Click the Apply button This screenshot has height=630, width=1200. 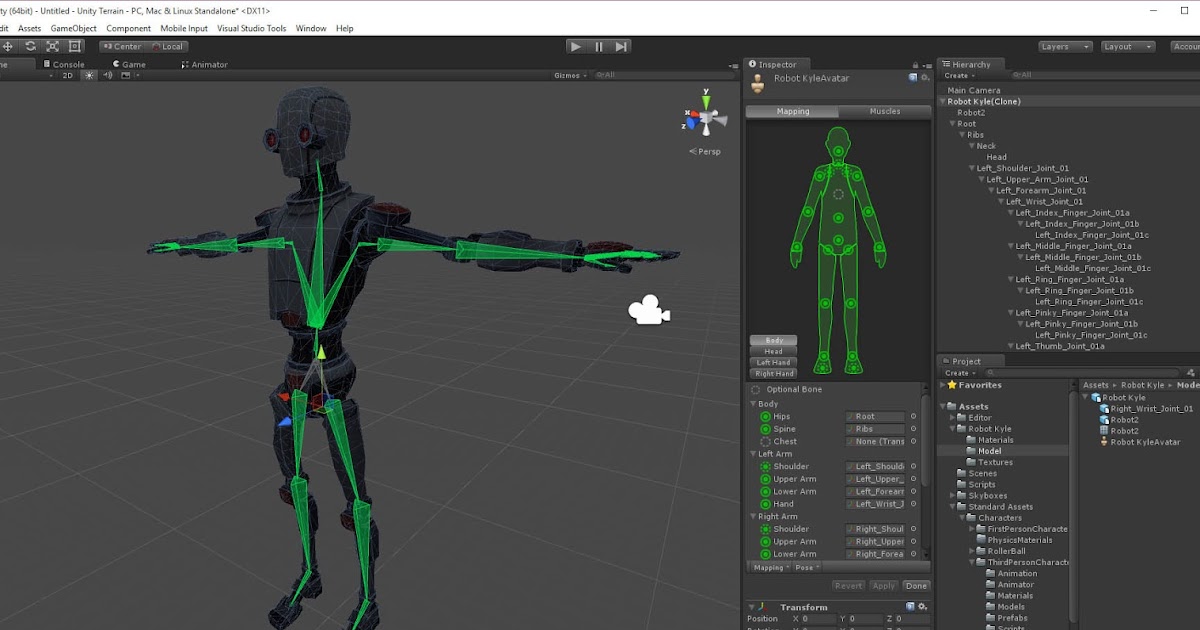[x=883, y=585]
